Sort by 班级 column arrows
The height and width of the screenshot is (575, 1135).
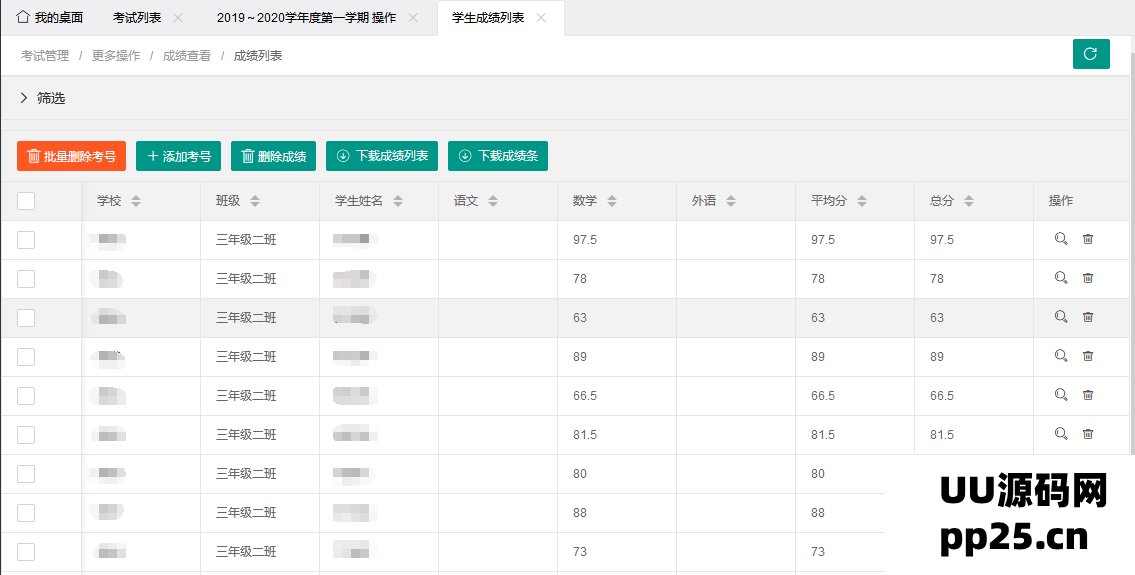coord(255,201)
